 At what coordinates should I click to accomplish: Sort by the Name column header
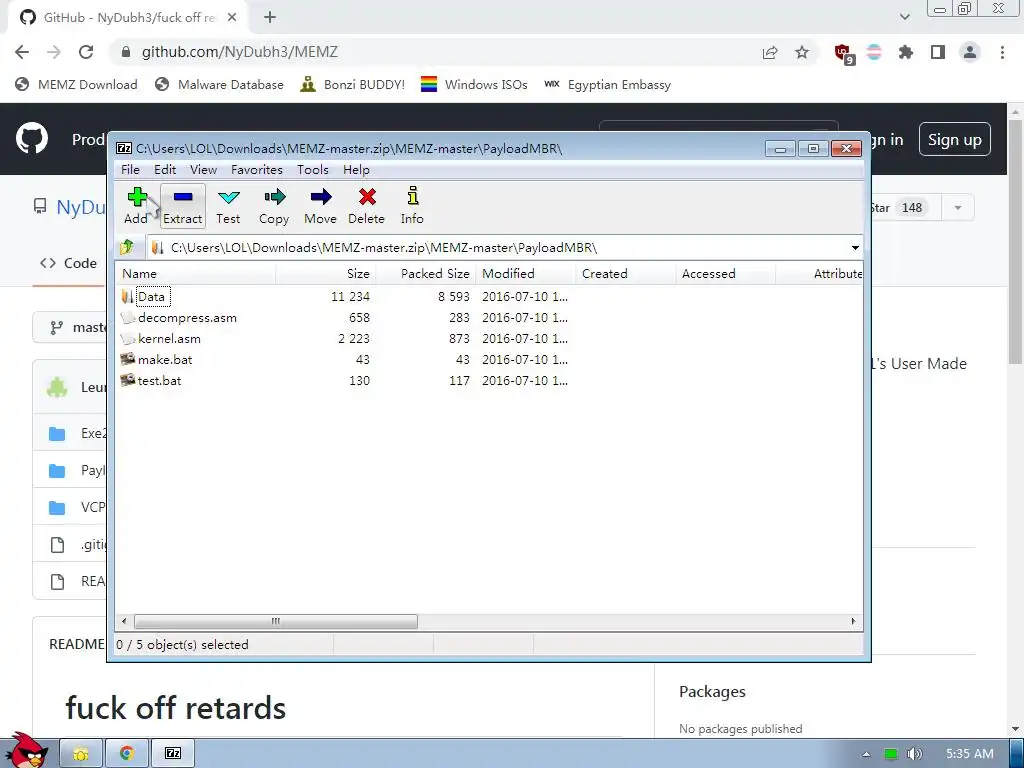coord(196,274)
